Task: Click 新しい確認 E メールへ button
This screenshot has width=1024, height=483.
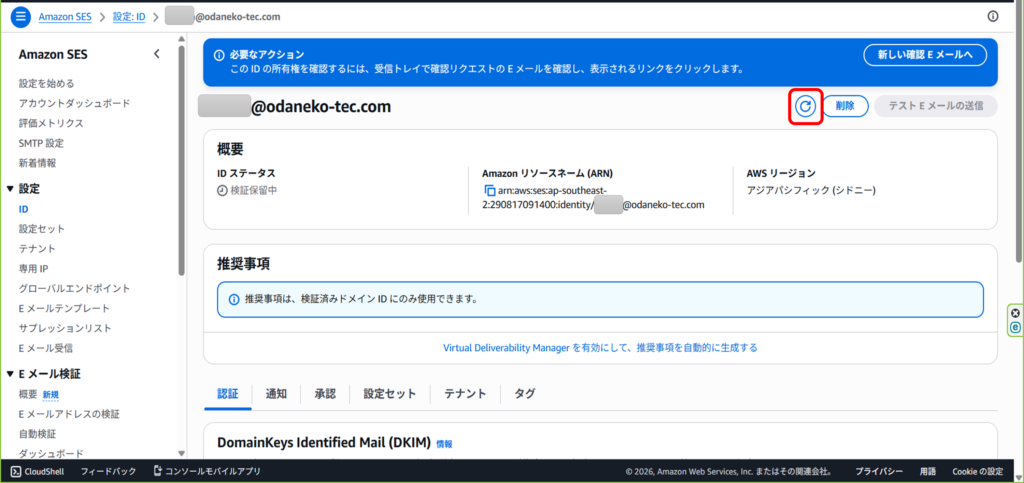Action: pos(925,55)
